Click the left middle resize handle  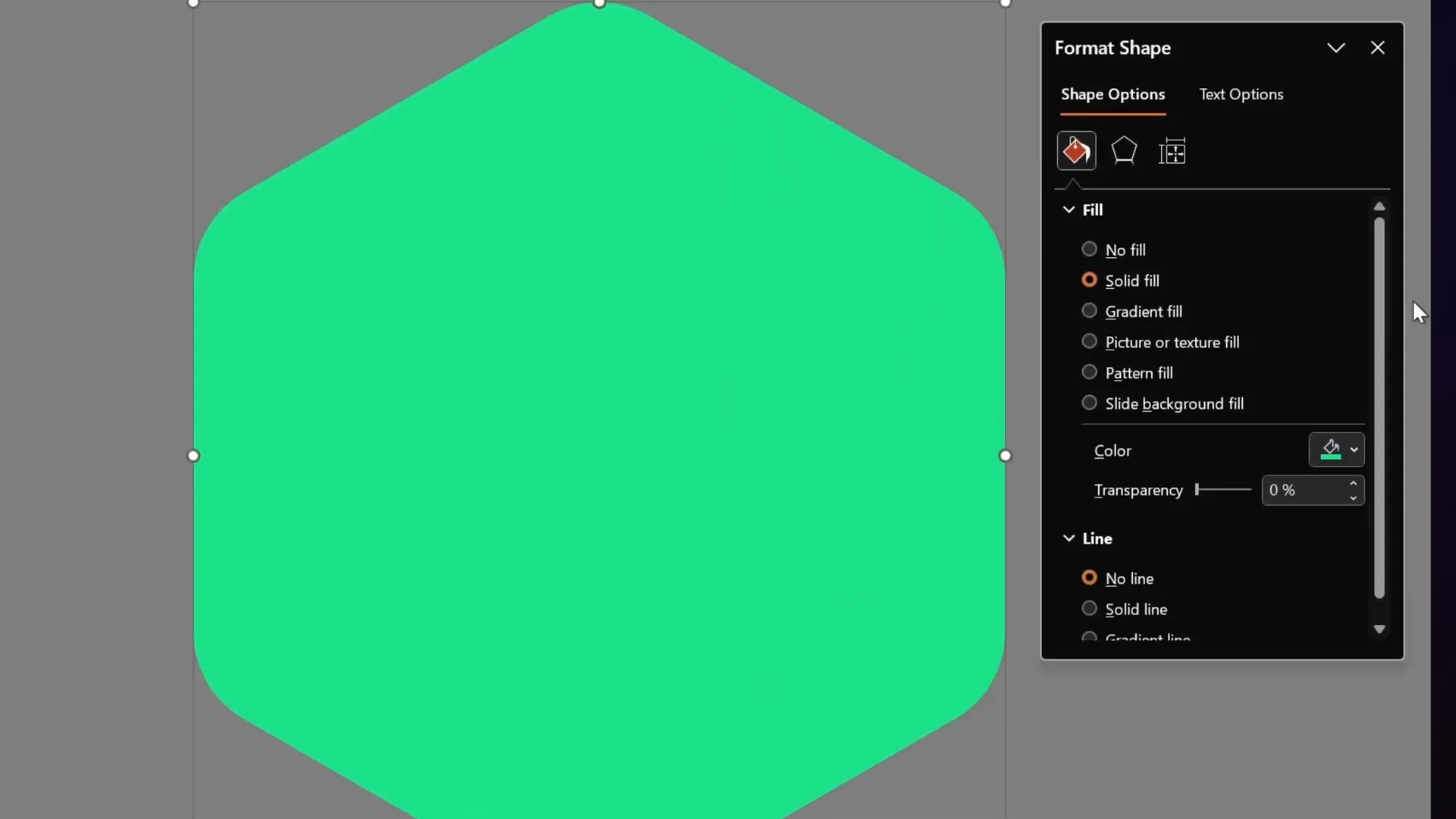pos(193,456)
